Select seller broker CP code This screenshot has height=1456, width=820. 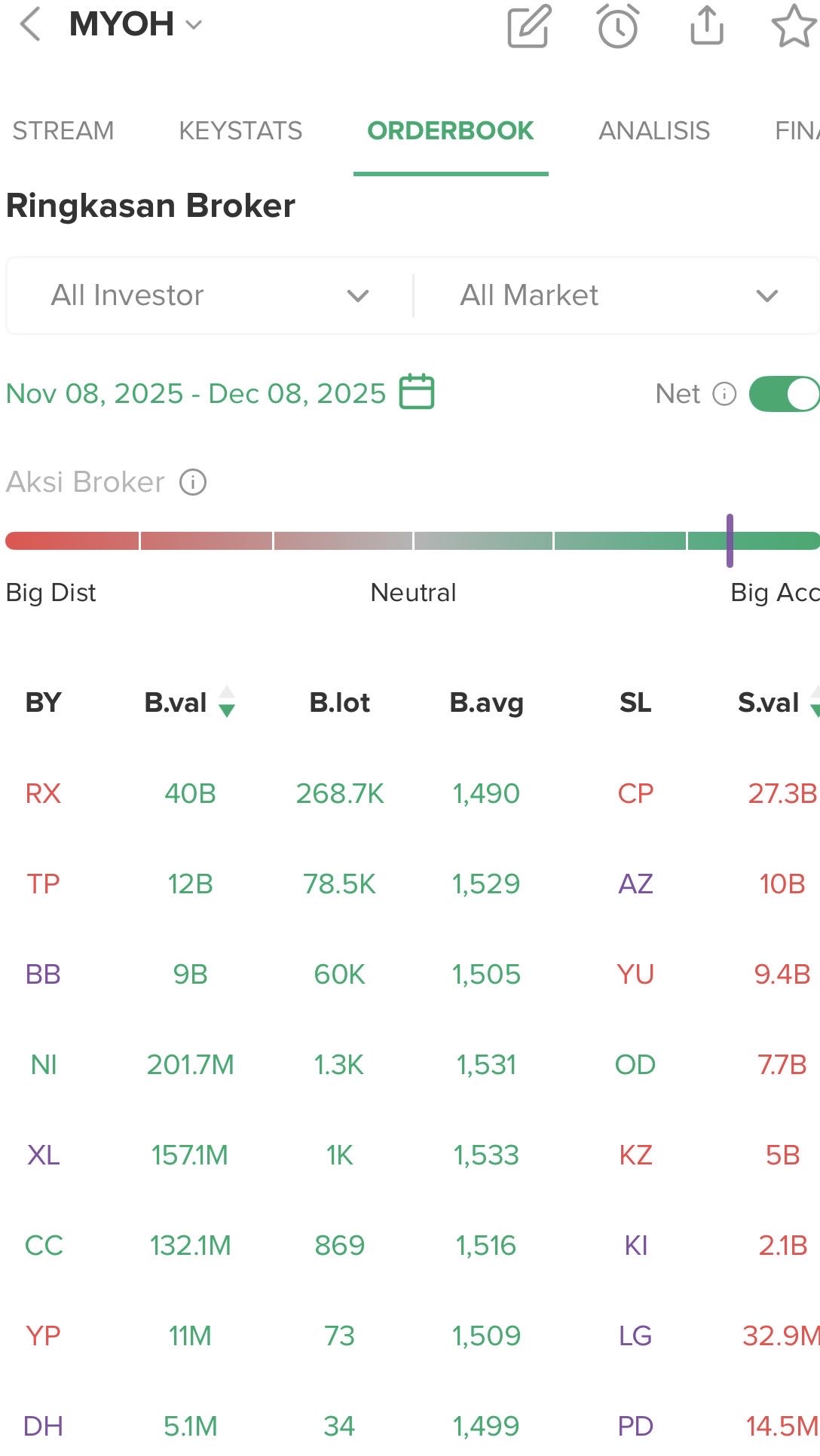tap(635, 793)
